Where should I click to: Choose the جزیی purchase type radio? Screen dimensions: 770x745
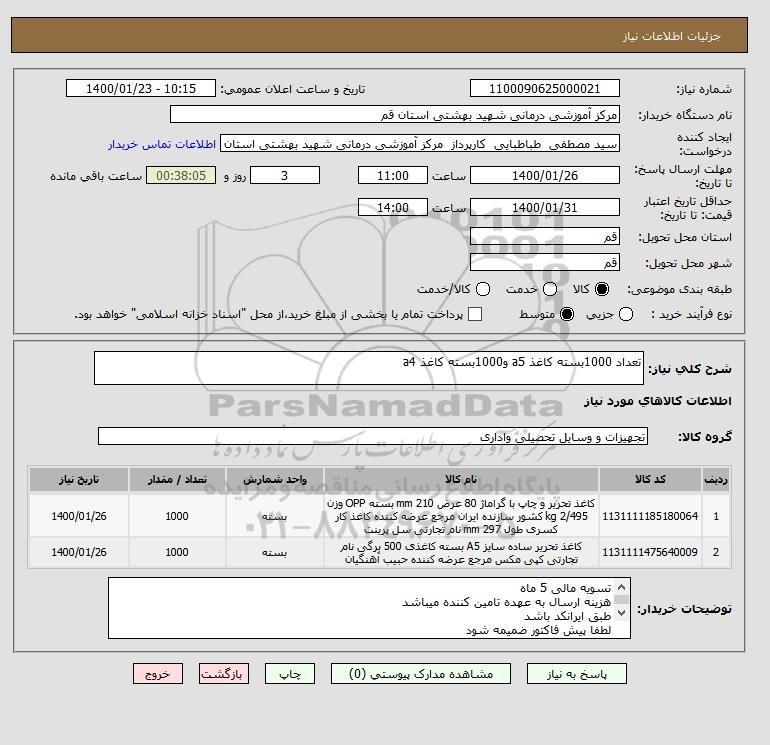(626, 314)
